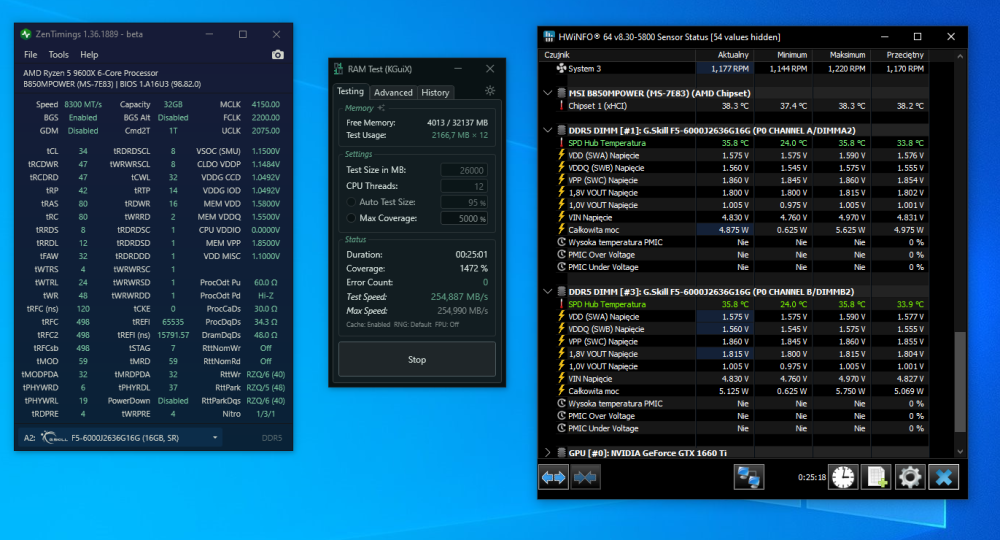Toggle the RAM Test light theme sun icon
This screenshot has height=540, width=1000.
(x=489, y=91)
